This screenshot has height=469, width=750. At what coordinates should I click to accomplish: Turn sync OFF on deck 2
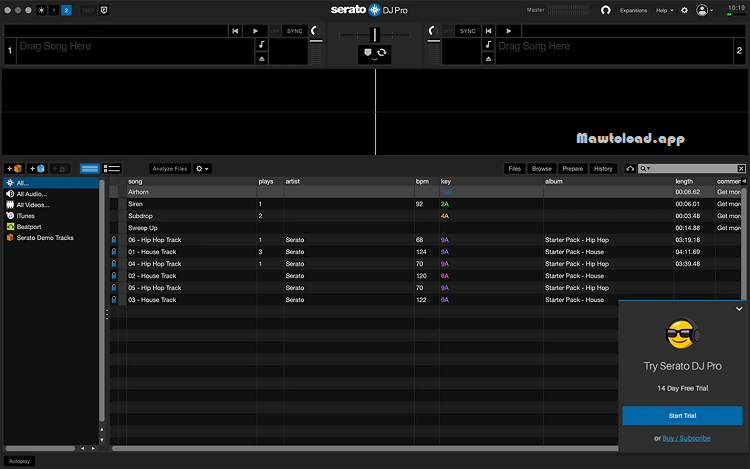pyautogui.click(x=448, y=31)
